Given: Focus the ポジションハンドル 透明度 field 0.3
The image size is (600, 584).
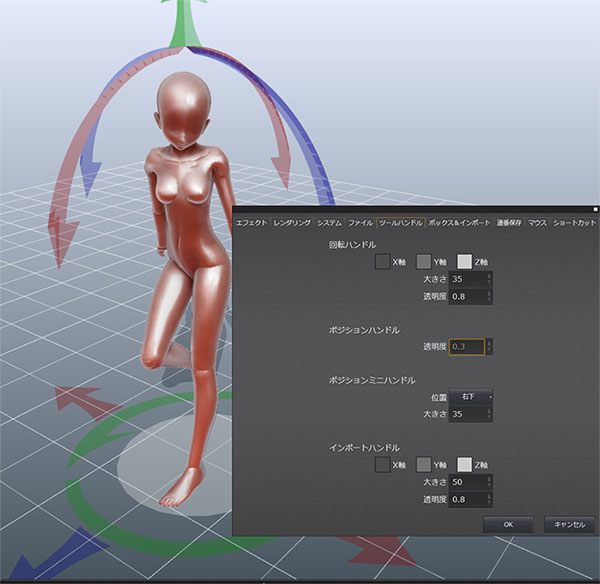Looking at the screenshot, I should point(467,347).
